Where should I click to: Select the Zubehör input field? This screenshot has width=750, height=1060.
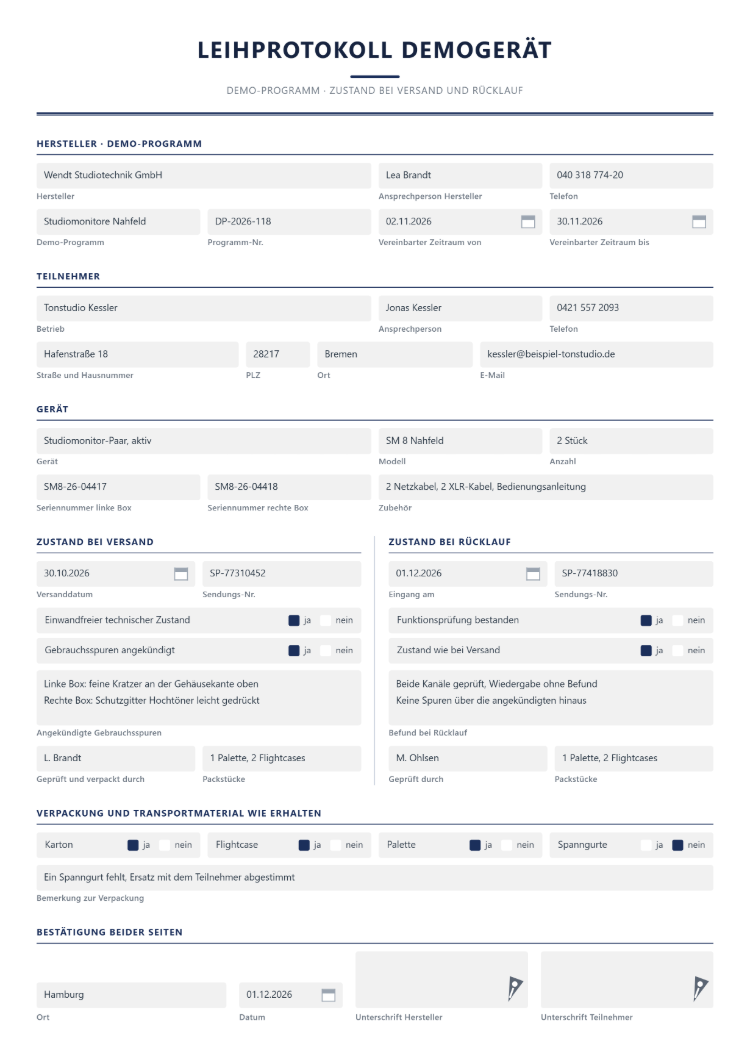[546, 487]
